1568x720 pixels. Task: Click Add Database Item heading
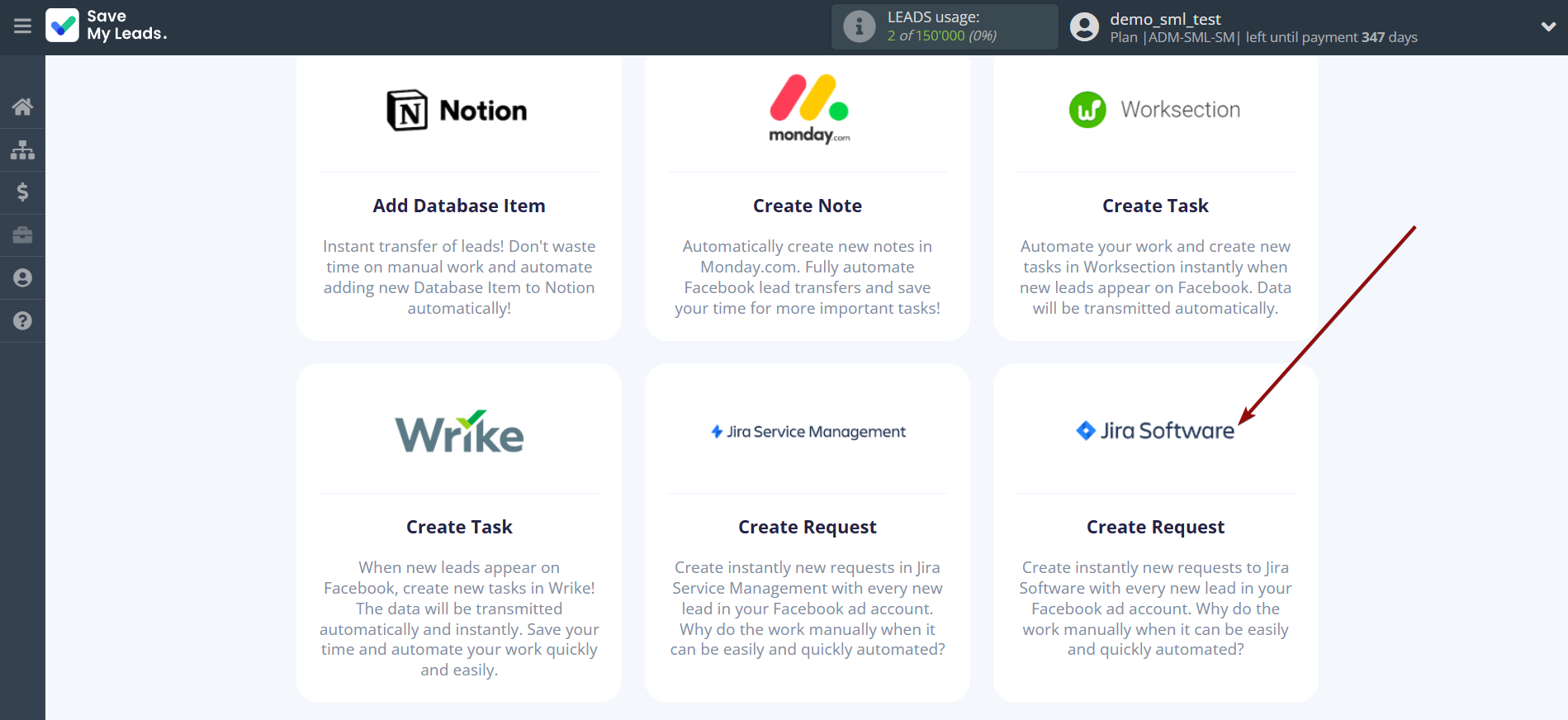click(x=459, y=206)
